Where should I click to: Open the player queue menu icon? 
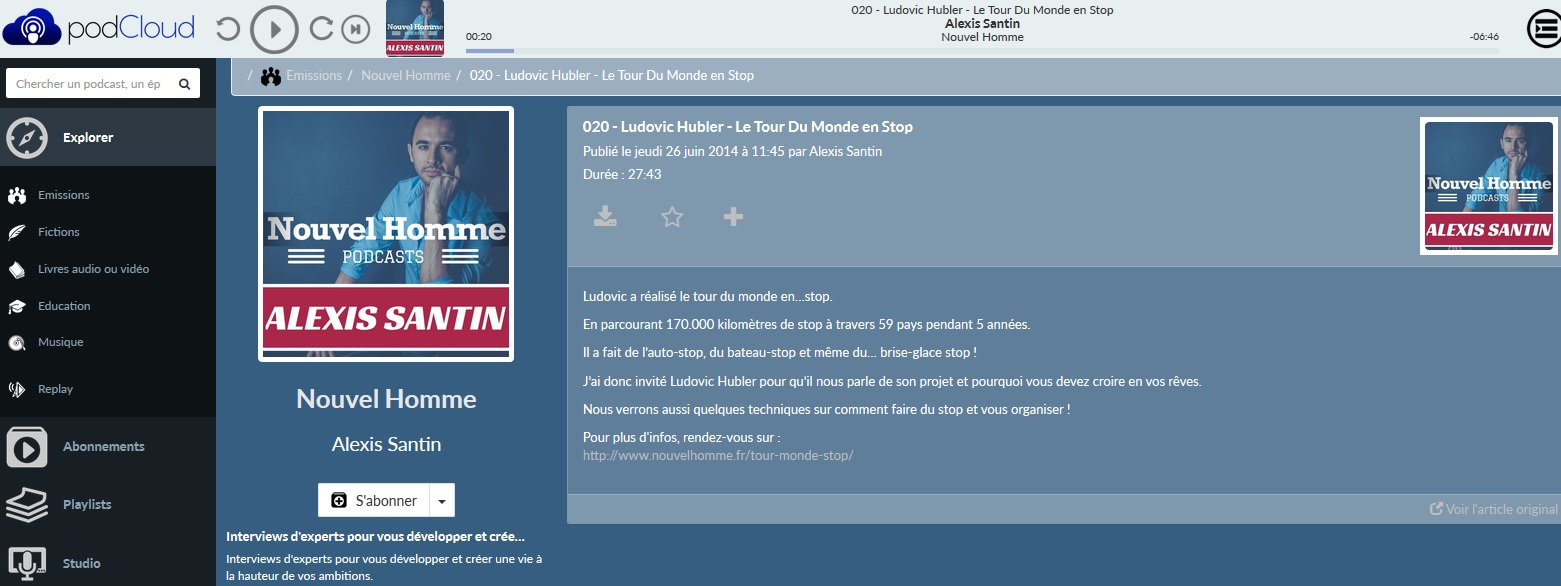(1544, 29)
